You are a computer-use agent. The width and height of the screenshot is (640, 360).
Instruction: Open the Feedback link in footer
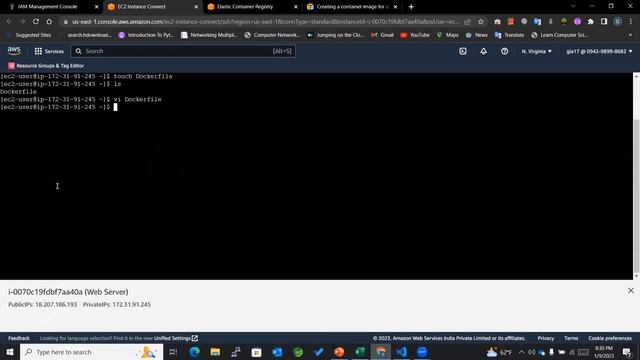coord(19,338)
